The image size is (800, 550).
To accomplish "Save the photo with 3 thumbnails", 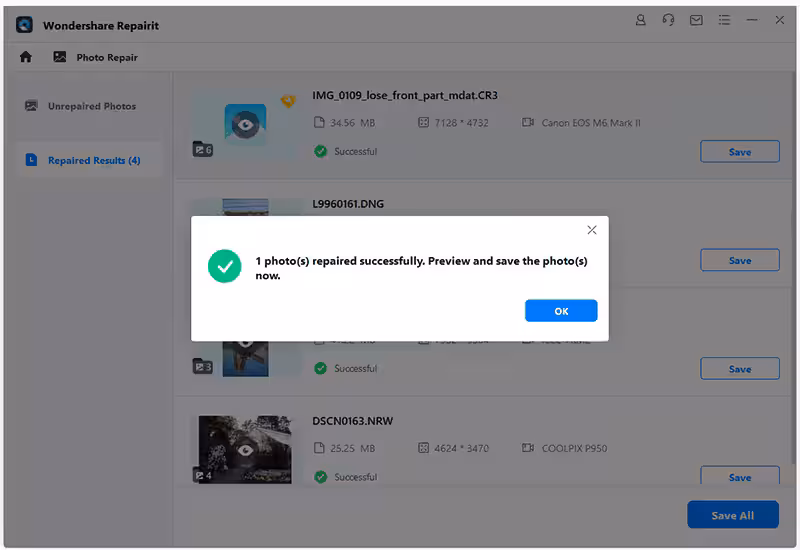I will coord(739,368).
